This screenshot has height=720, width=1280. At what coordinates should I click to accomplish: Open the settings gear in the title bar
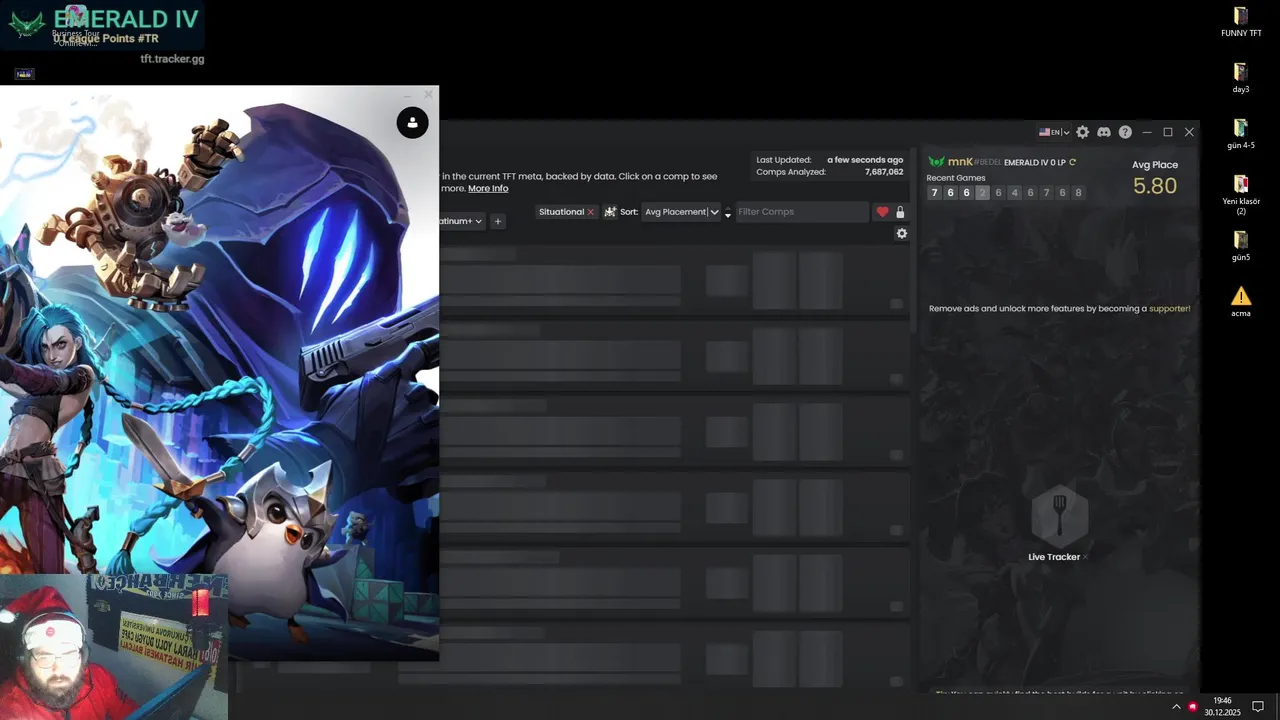(1082, 132)
